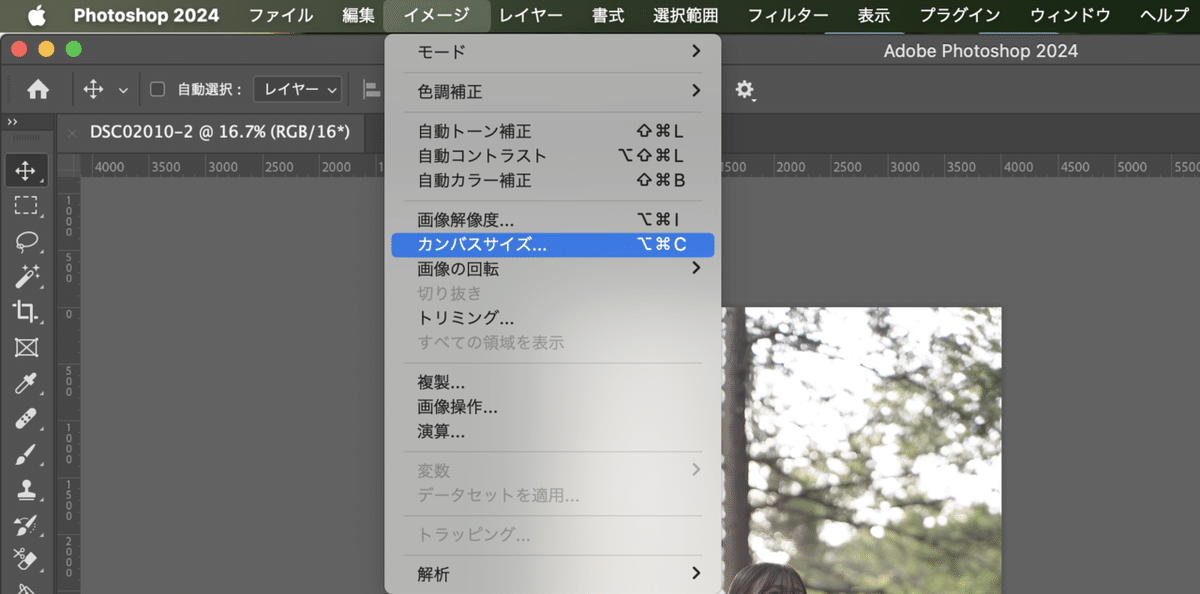The image size is (1200, 594).
Task: Select the Crop tool
Action: click(x=25, y=311)
